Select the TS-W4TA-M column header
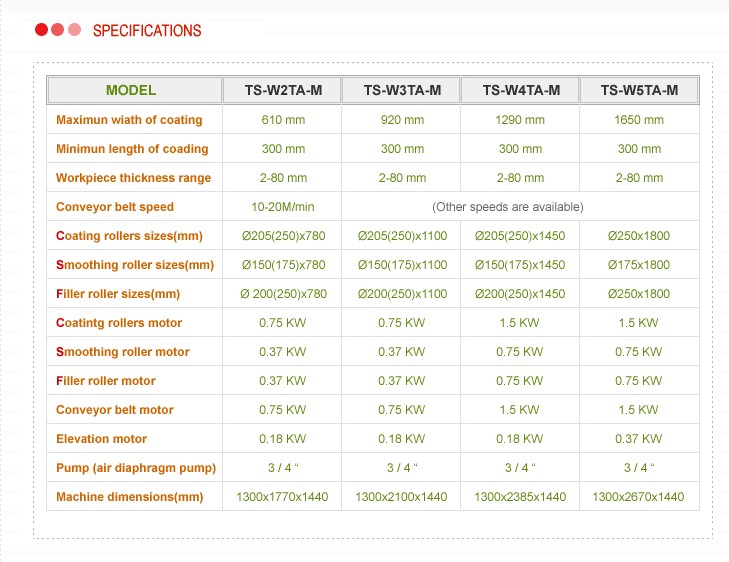This screenshot has height=562, width=729. pos(521,90)
